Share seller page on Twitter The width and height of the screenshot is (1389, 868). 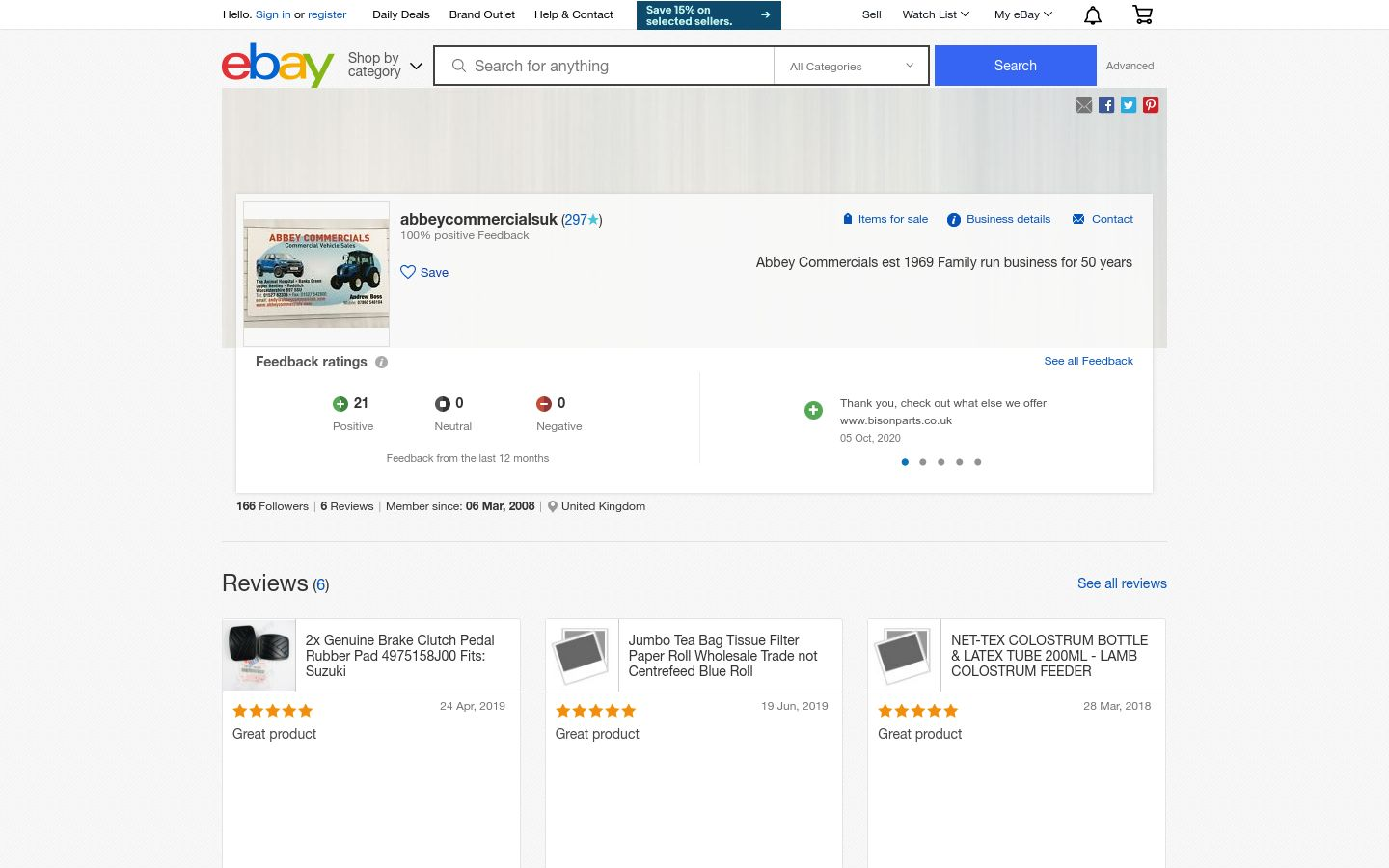tap(1129, 105)
